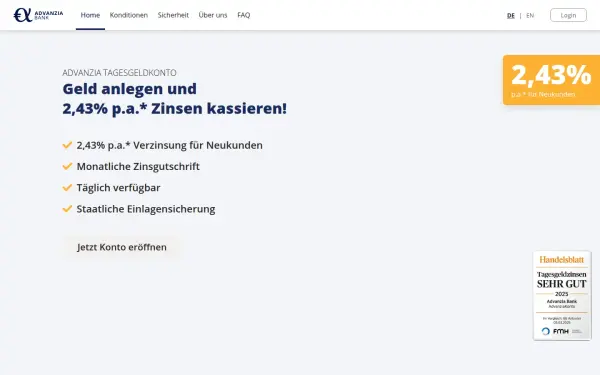This screenshot has height=375, width=600.
Task: Select the text 'Täglich verfügbar'
Action: point(118,188)
